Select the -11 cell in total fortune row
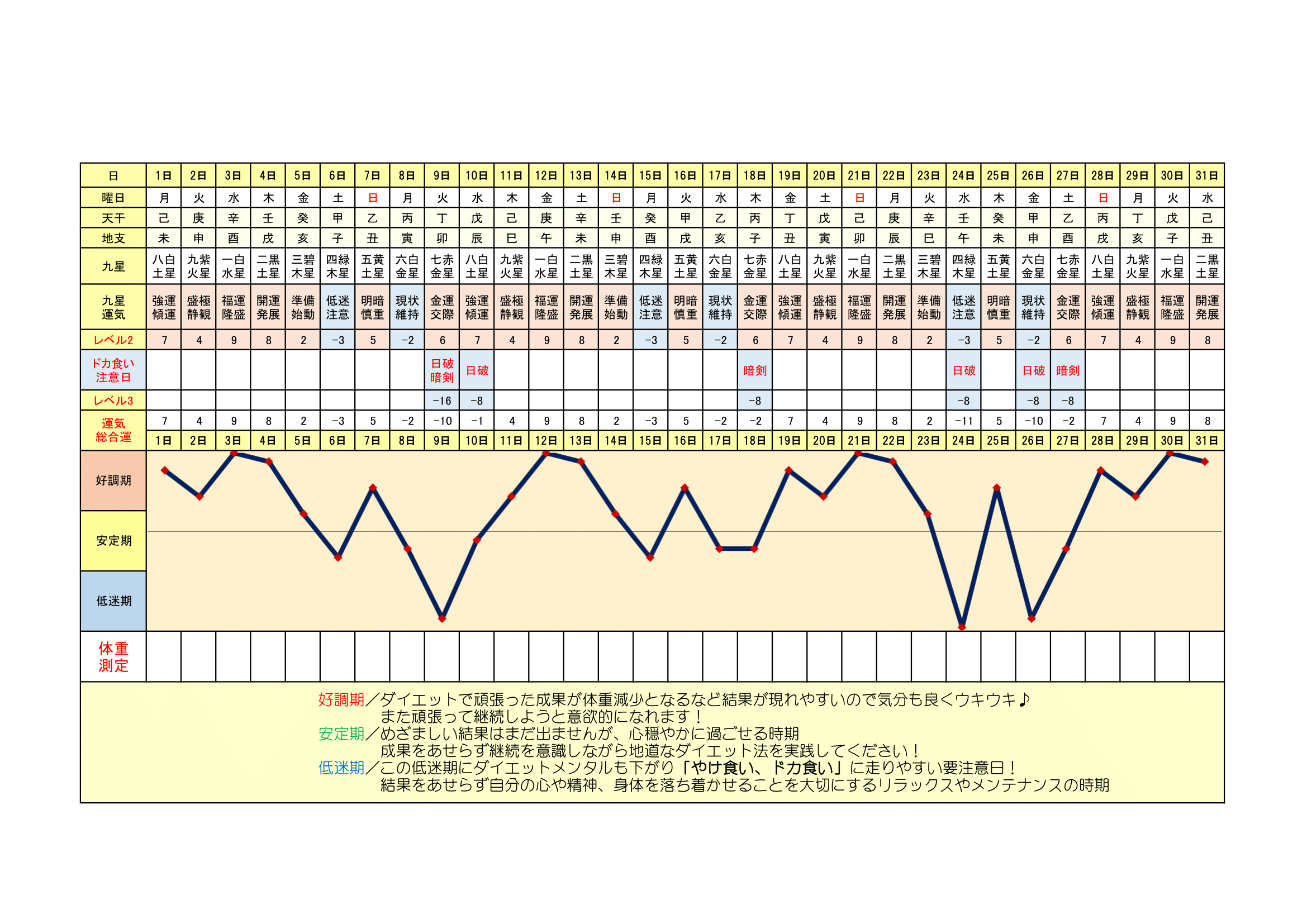Viewport: 1307px width, 924px height. [x=963, y=421]
